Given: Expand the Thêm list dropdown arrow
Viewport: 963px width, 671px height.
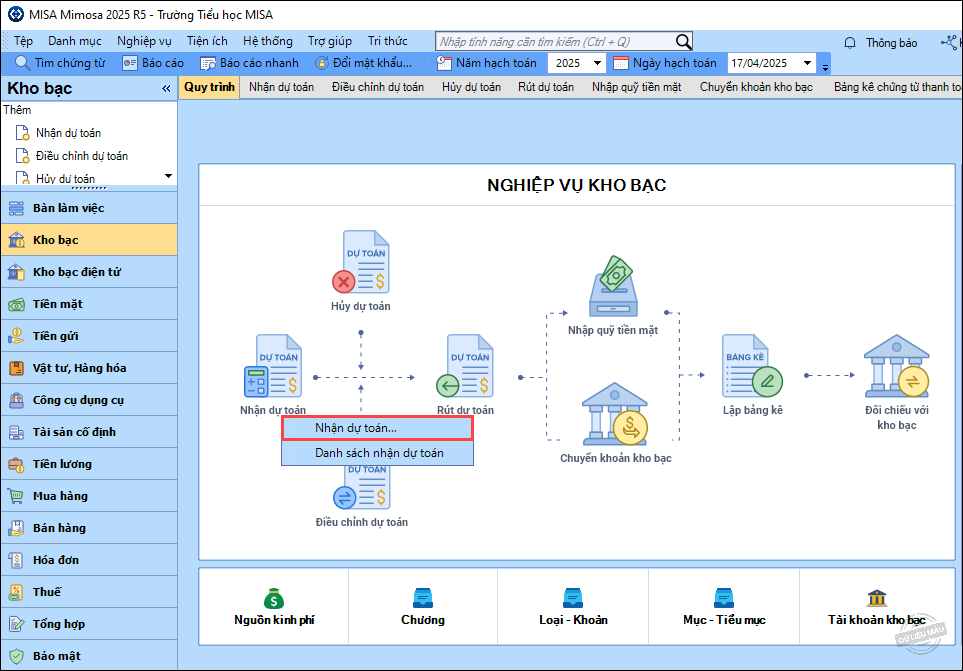Looking at the screenshot, I should 168,176.
